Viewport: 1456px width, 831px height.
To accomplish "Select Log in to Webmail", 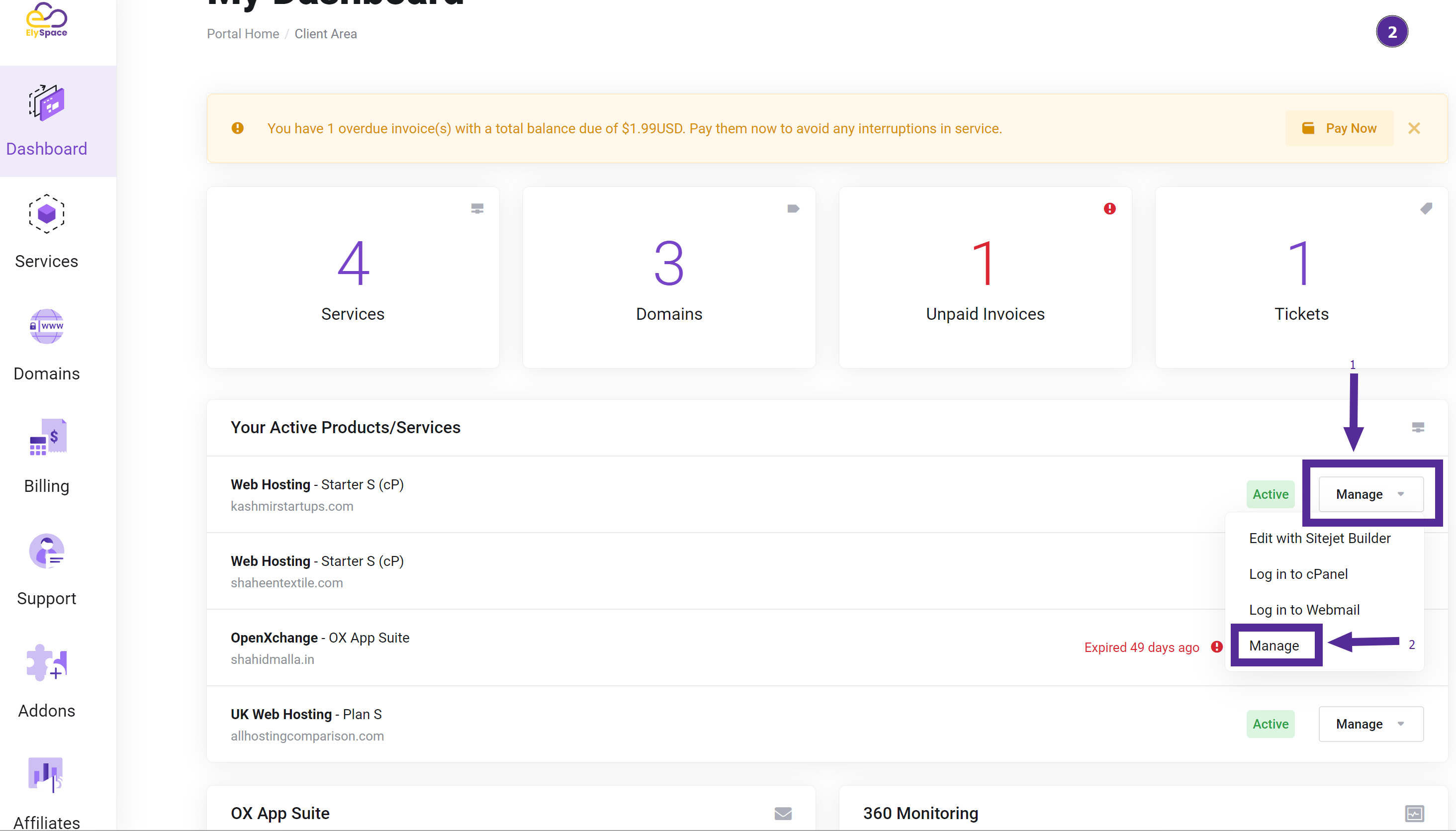I will coord(1304,610).
